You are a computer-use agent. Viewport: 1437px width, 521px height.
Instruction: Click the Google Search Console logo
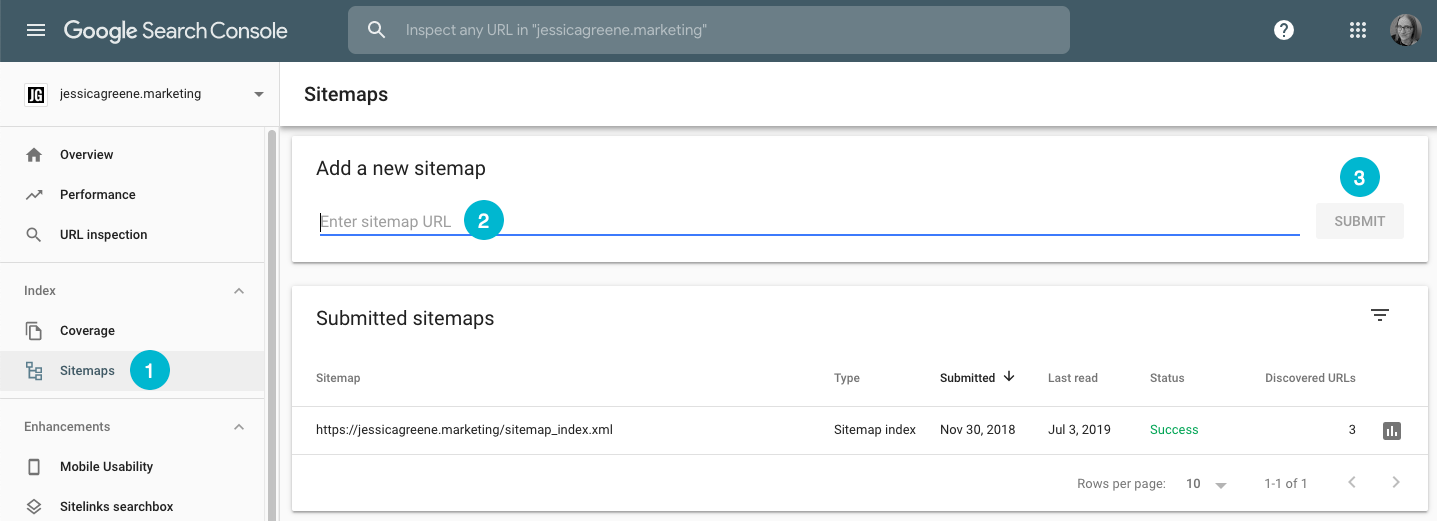pos(176,30)
